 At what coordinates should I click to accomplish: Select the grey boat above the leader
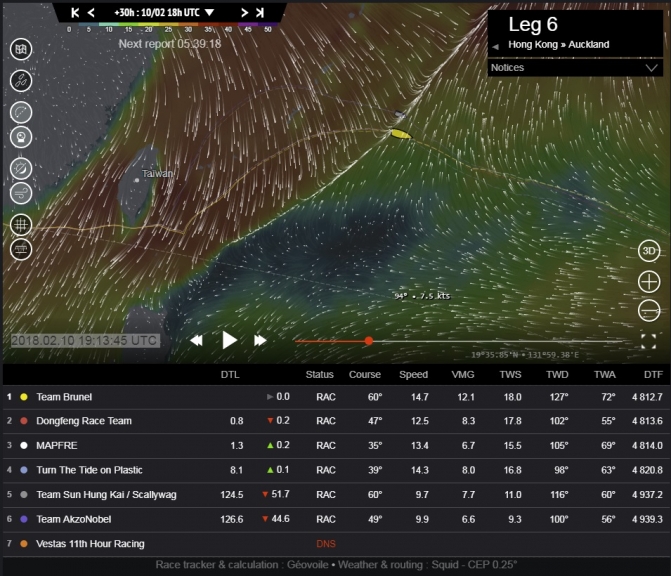[400, 114]
